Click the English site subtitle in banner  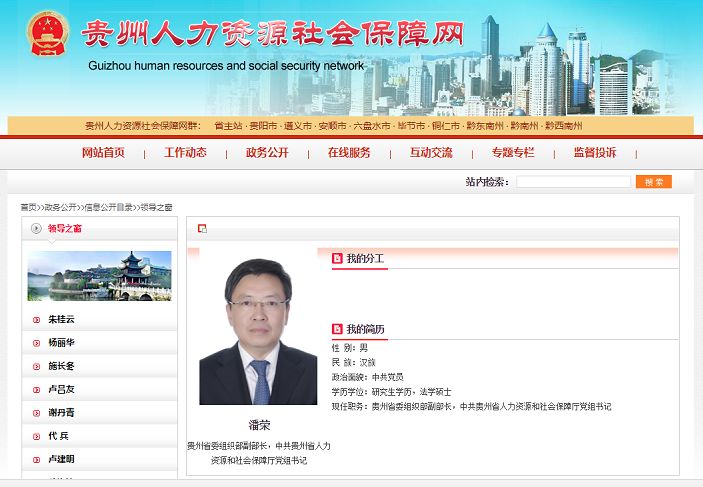226,66
